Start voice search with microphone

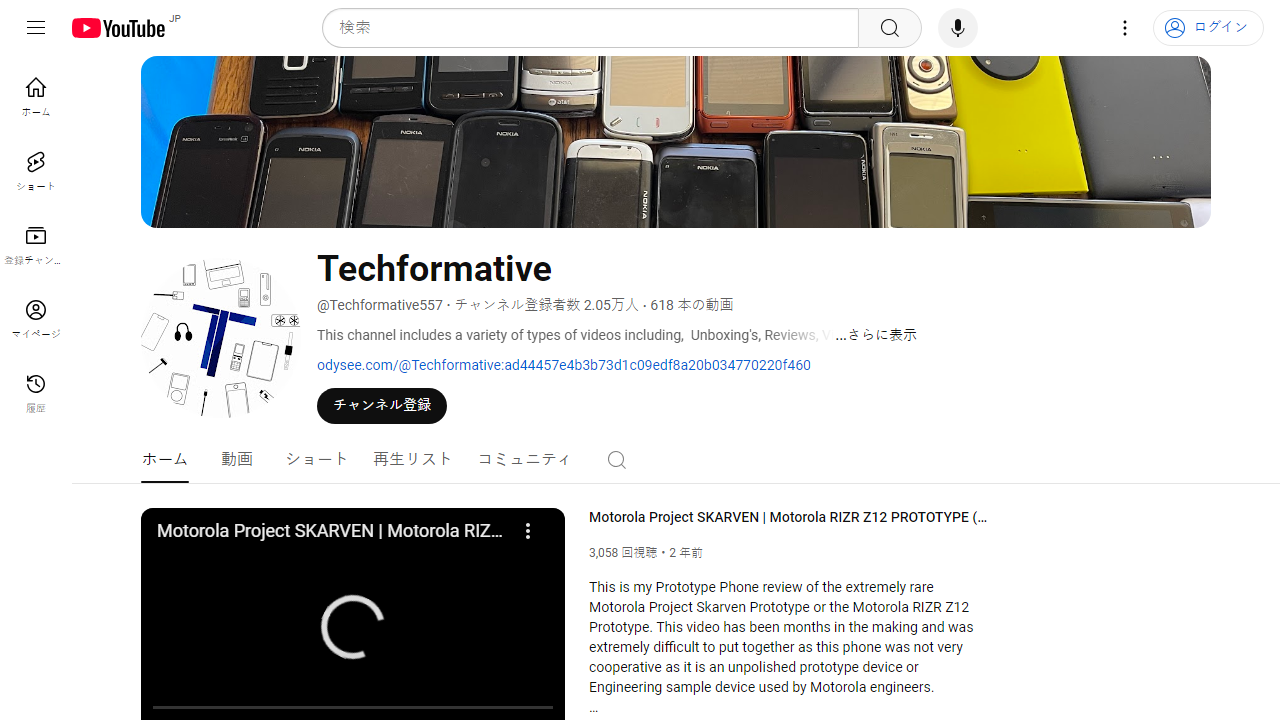pos(958,28)
